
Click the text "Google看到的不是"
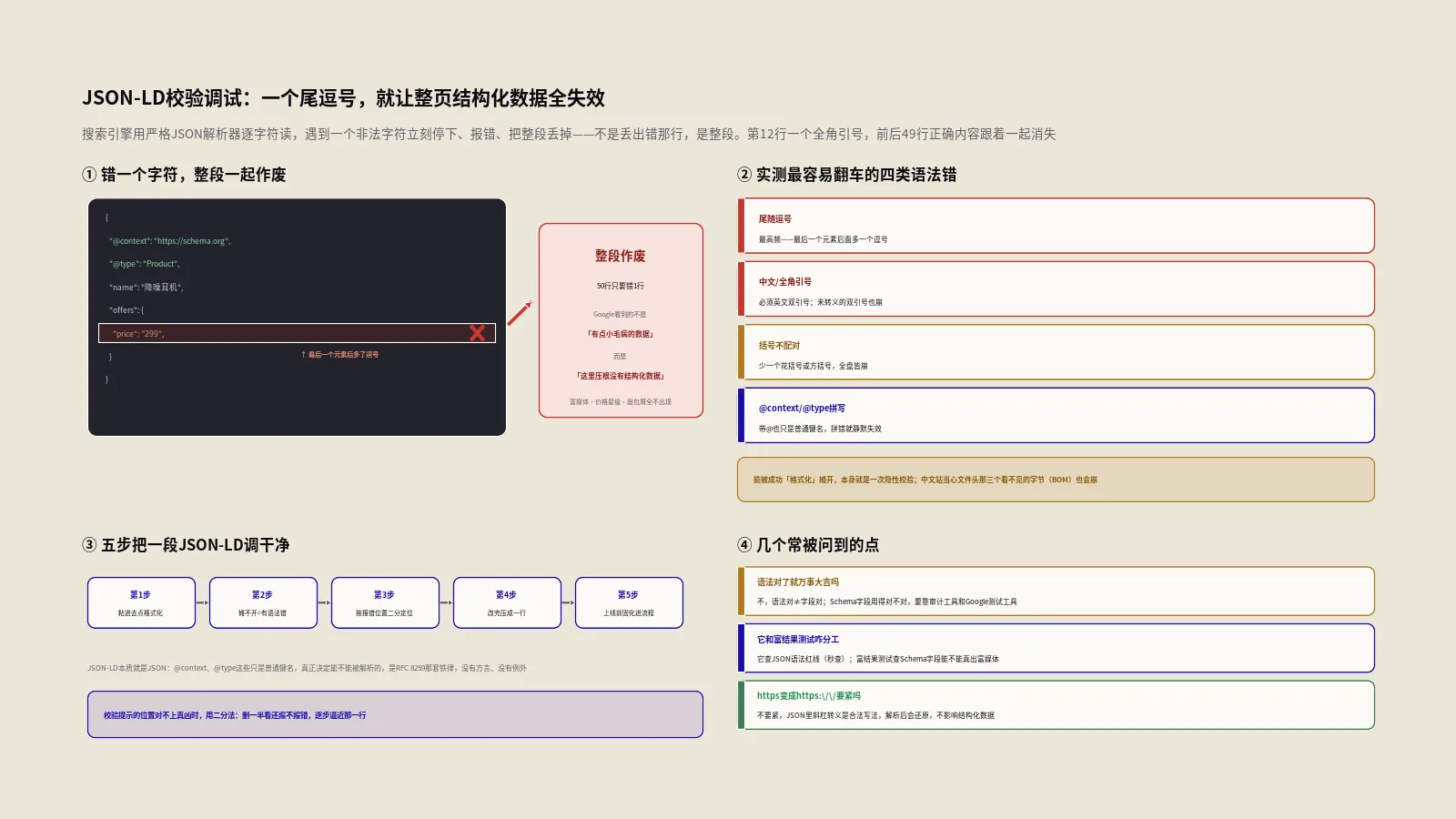click(620, 314)
